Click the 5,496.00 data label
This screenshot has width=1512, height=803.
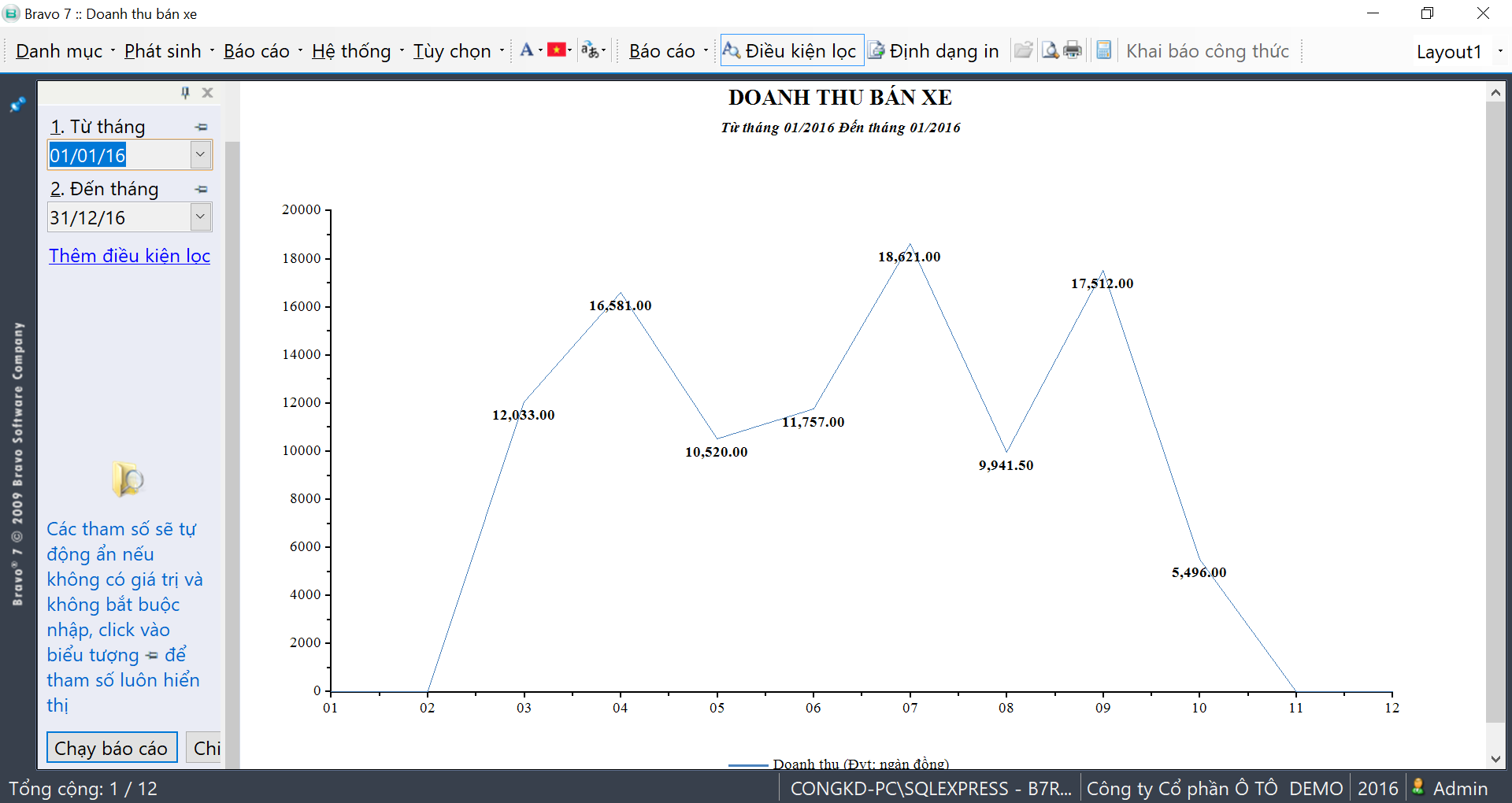pos(1199,572)
